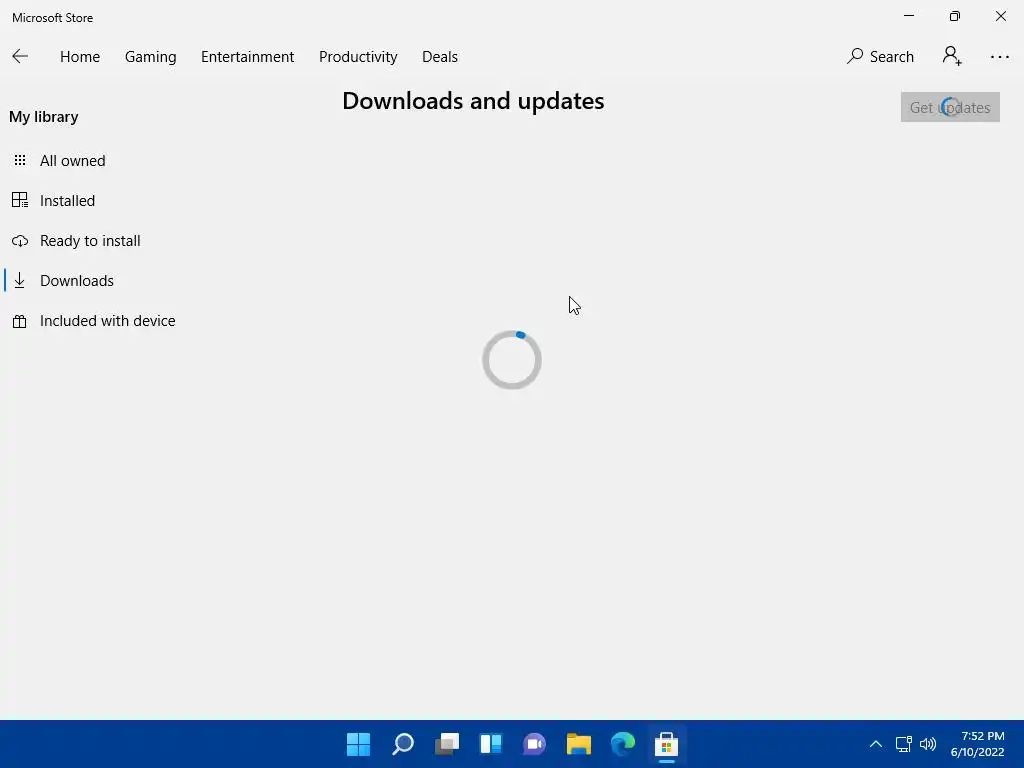Click the Installed apps icon
1024x768 pixels.
pyautogui.click(x=20, y=200)
